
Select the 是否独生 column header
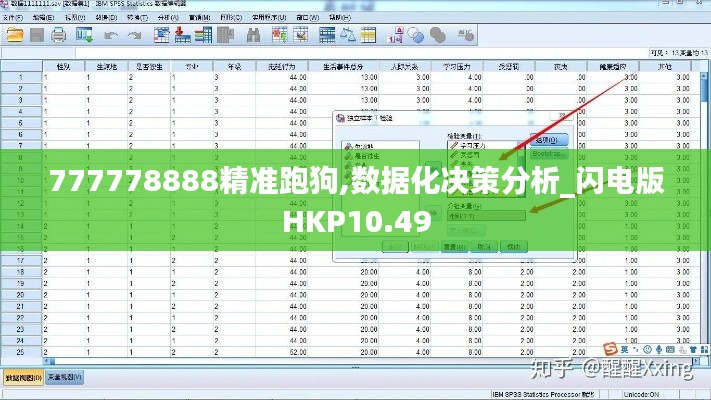[149, 67]
